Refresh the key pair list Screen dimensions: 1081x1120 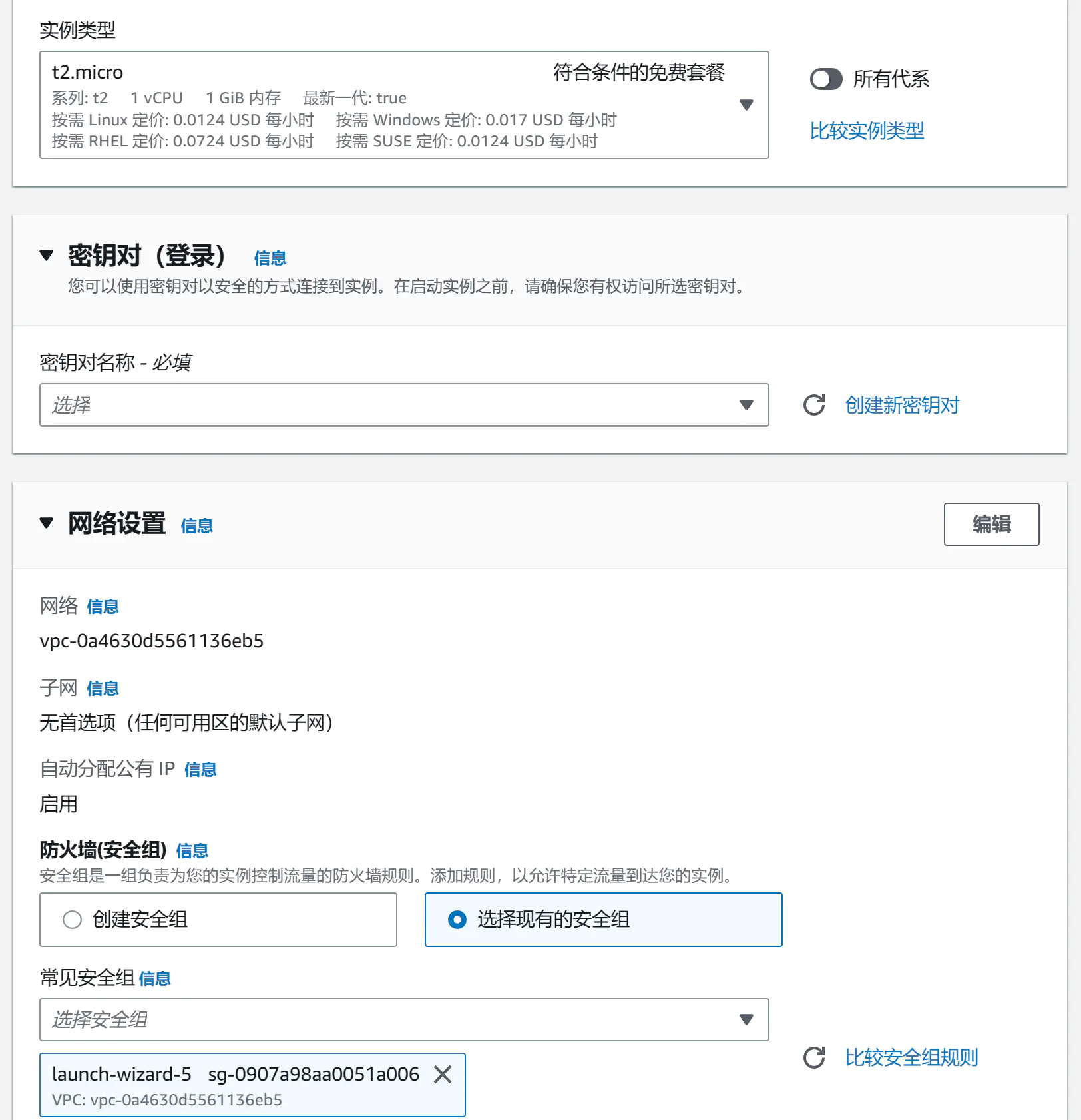(x=814, y=405)
